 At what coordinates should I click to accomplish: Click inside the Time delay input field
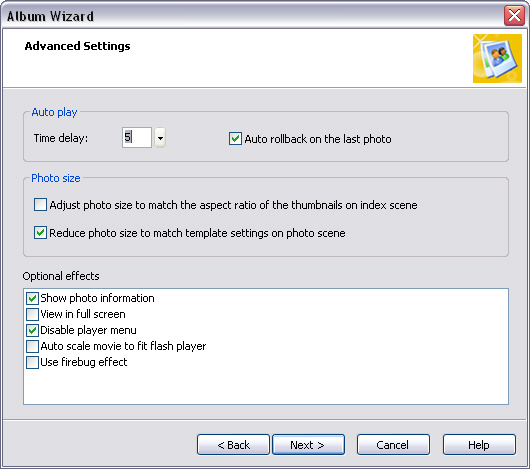point(137,138)
